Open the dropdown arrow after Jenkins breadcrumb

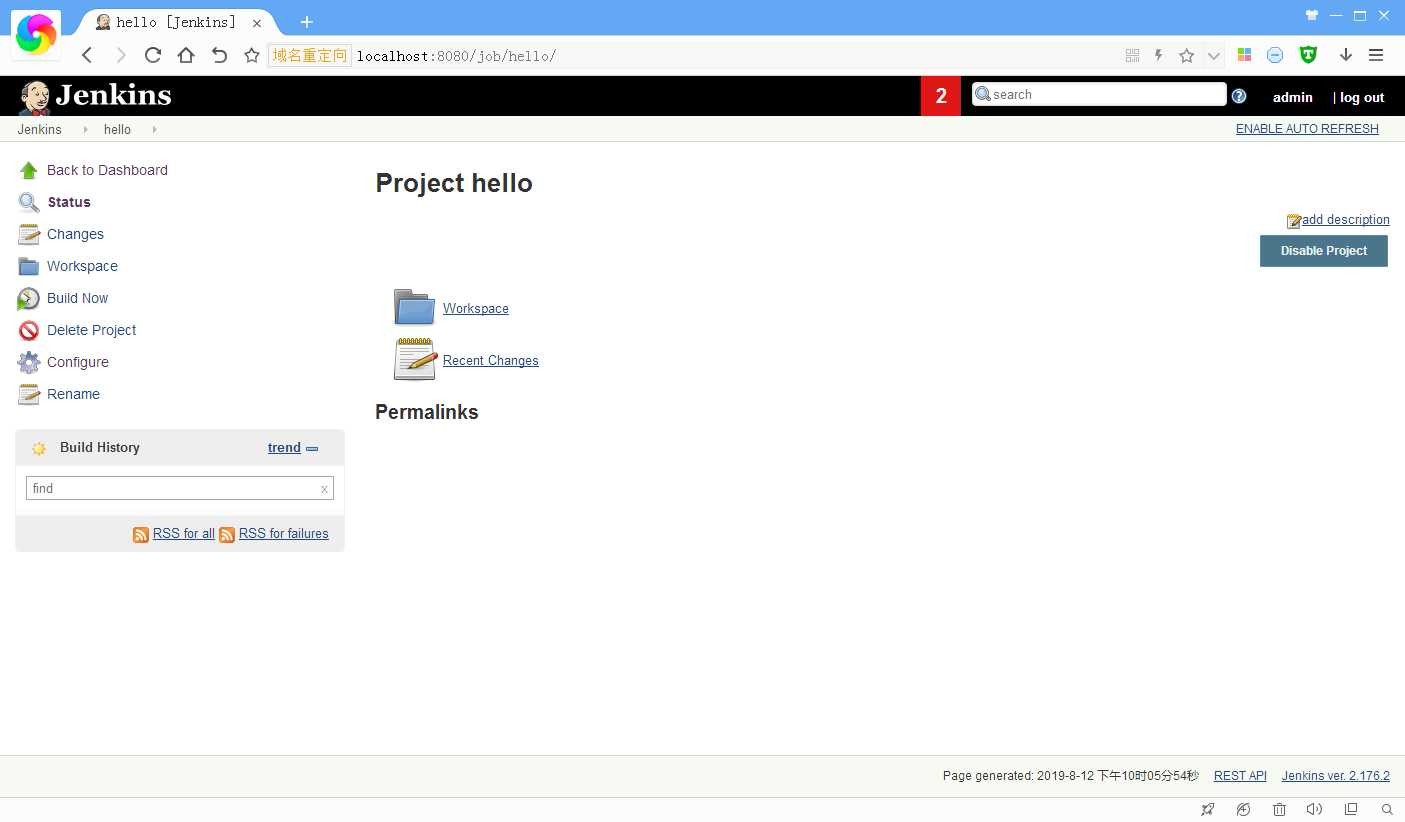coord(85,130)
